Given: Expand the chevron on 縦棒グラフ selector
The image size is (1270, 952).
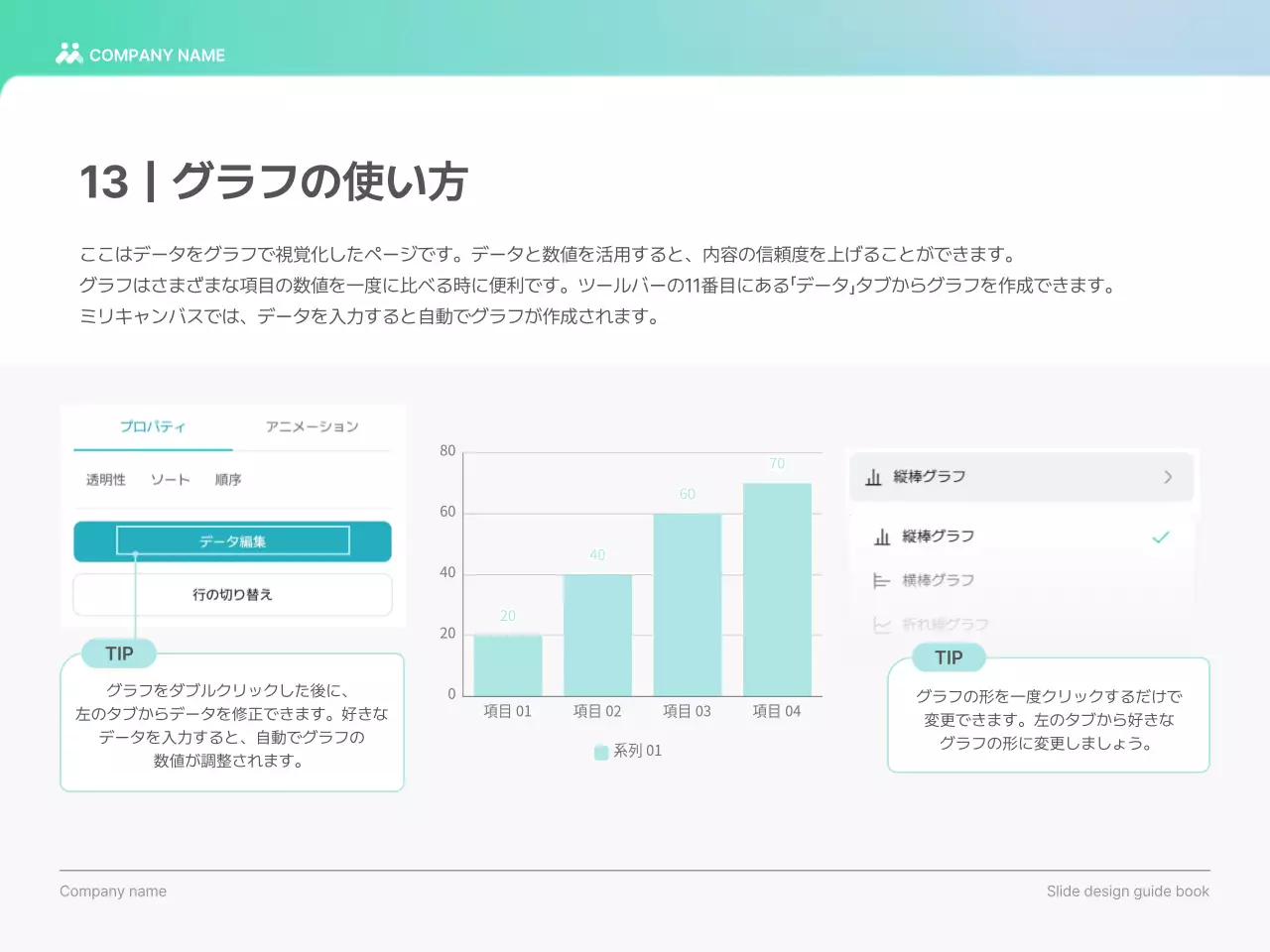Looking at the screenshot, I should click(x=1168, y=477).
